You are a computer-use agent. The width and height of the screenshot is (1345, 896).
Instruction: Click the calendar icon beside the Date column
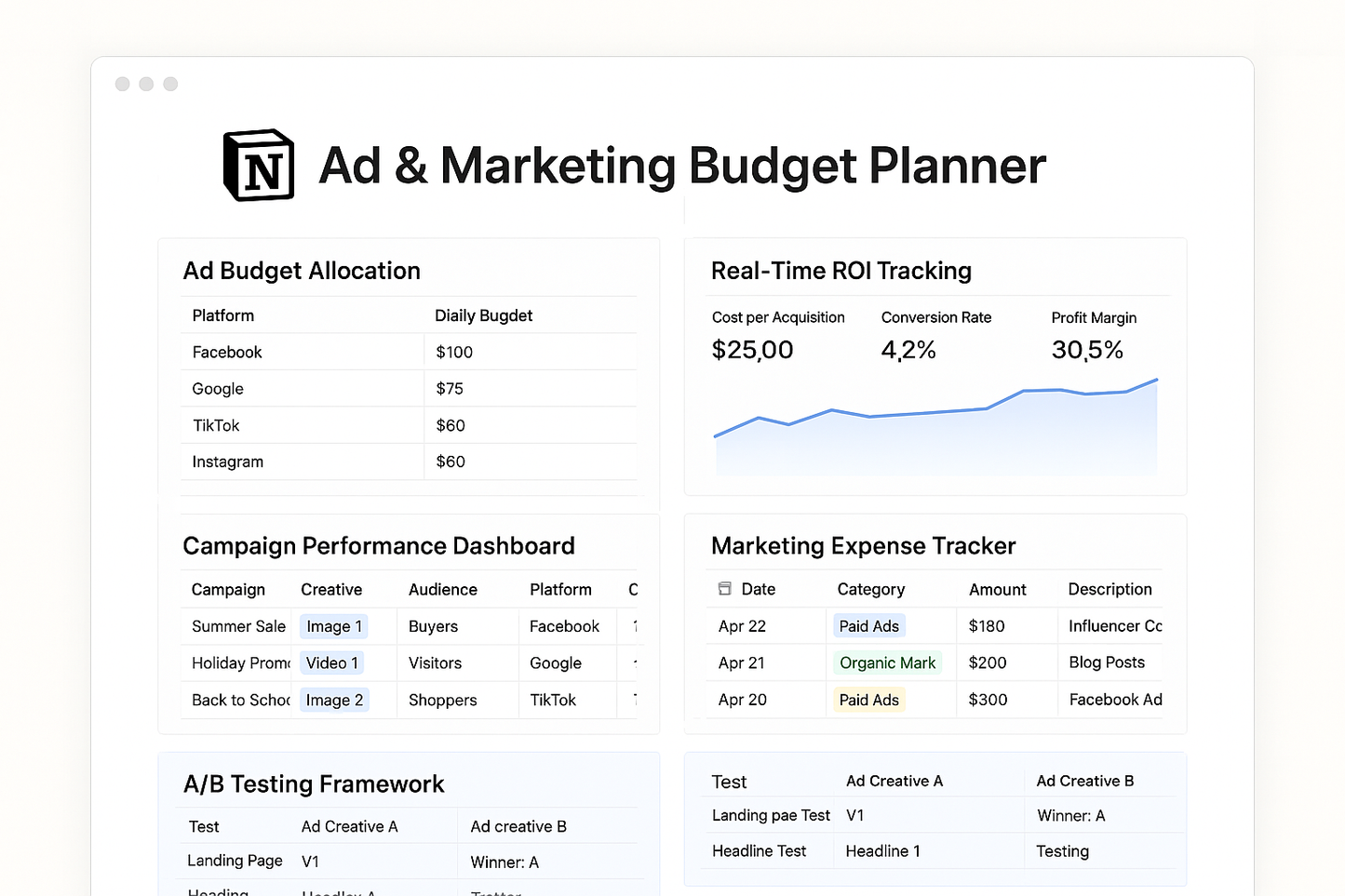click(724, 588)
